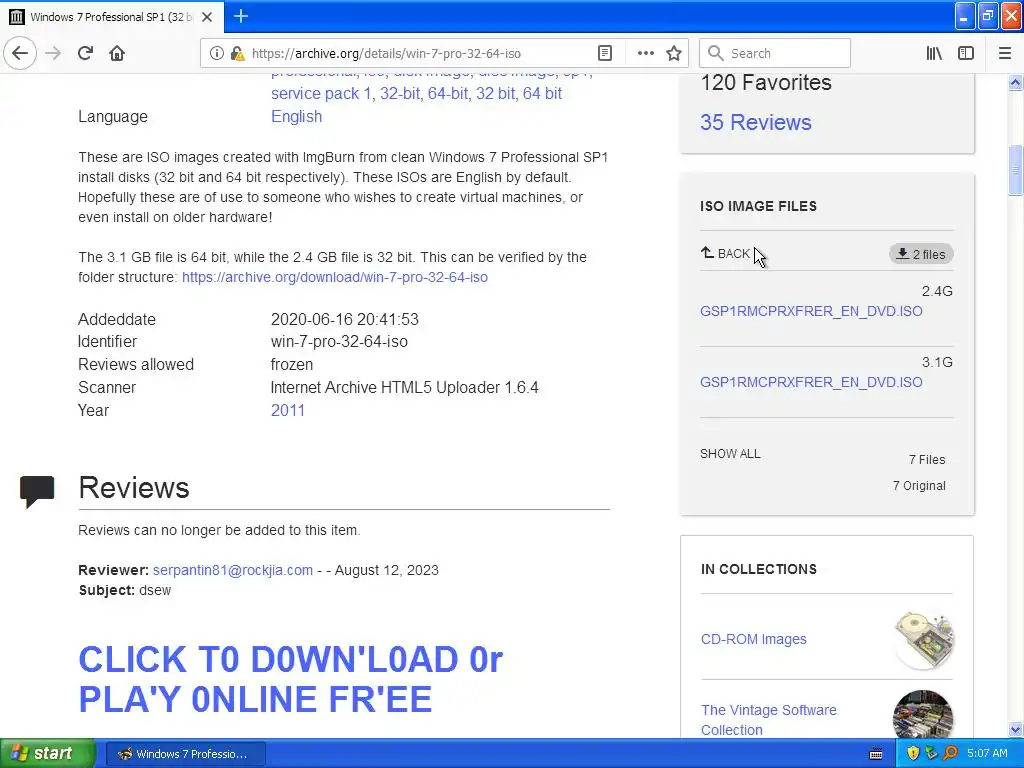Bookmark this page with the star
Screen dimensions: 1024x768
[x=674, y=53]
